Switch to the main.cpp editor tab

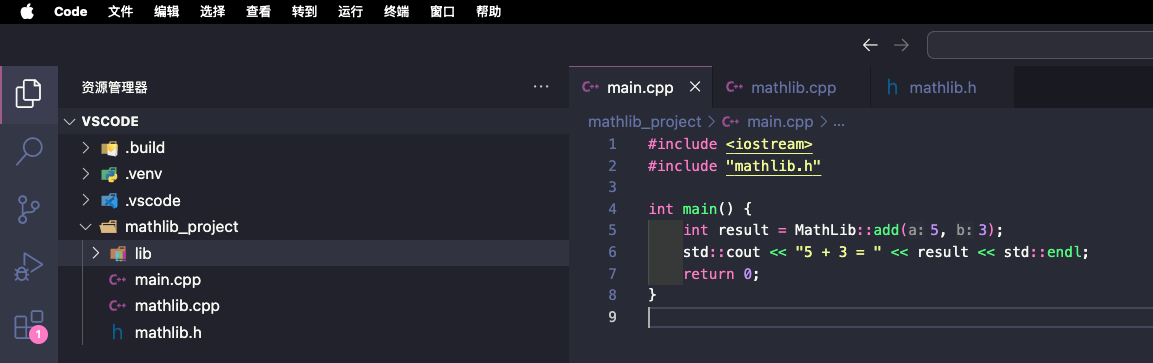[x=640, y=87]
